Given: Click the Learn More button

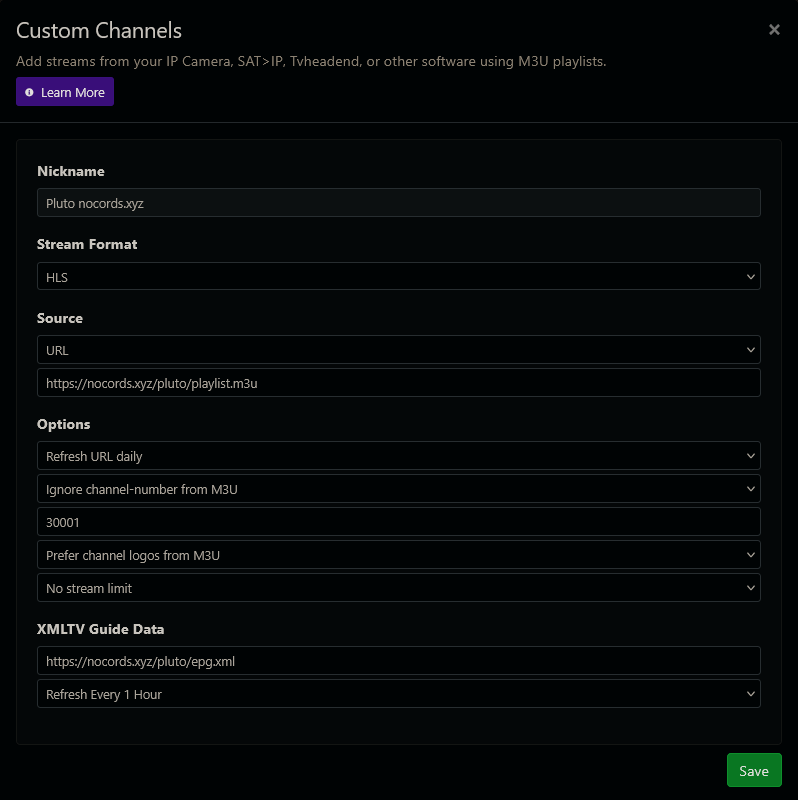Looking at the screenshot, I should (x=64, y=91).
